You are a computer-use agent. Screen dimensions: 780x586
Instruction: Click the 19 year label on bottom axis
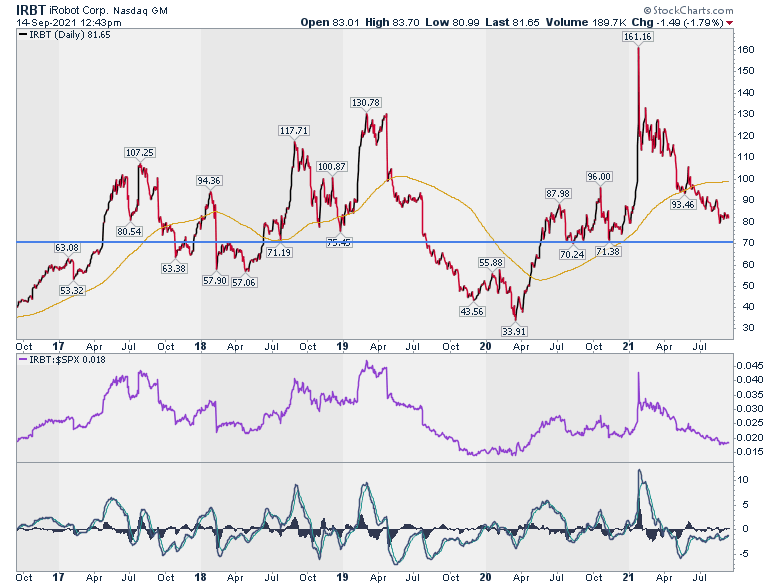342,577
